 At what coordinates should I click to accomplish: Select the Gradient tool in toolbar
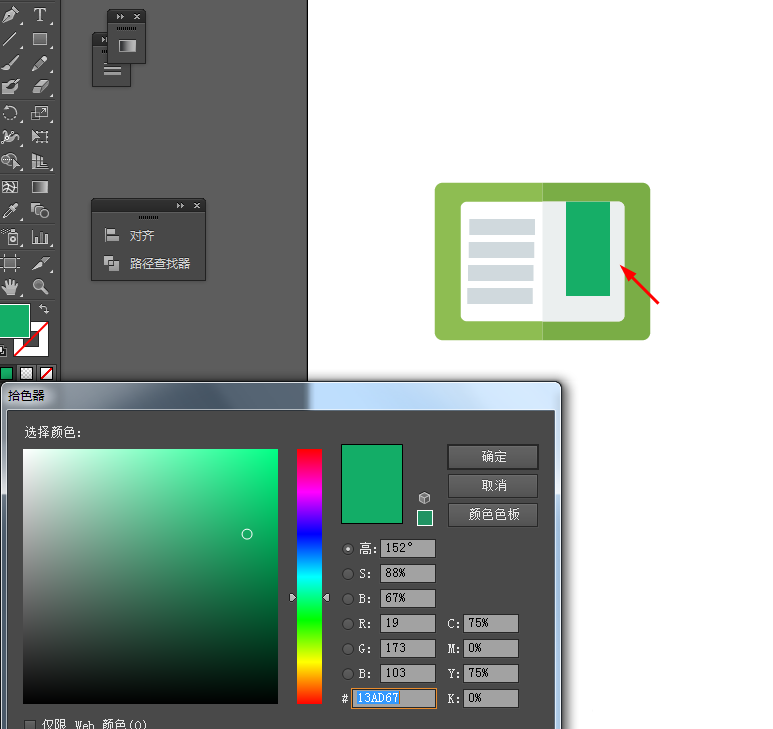(x=40, y=187)
